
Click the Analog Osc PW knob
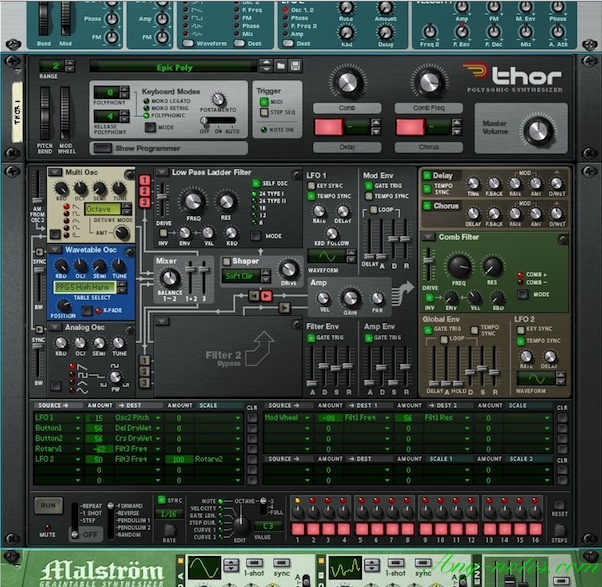click(x=115, y=377)
